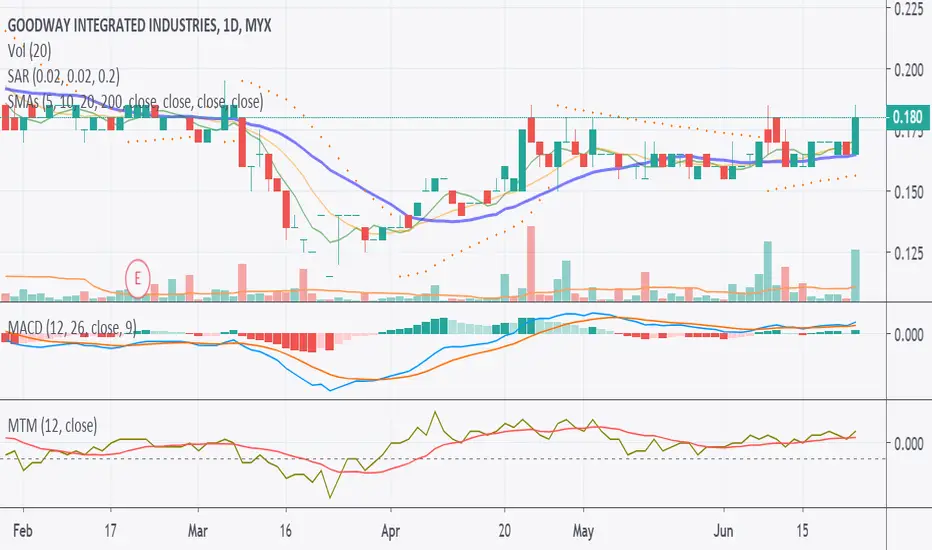Click the MACD pane 0.000 axis label
This screenshot has height=550, width=932.
(x=909, y=334)
